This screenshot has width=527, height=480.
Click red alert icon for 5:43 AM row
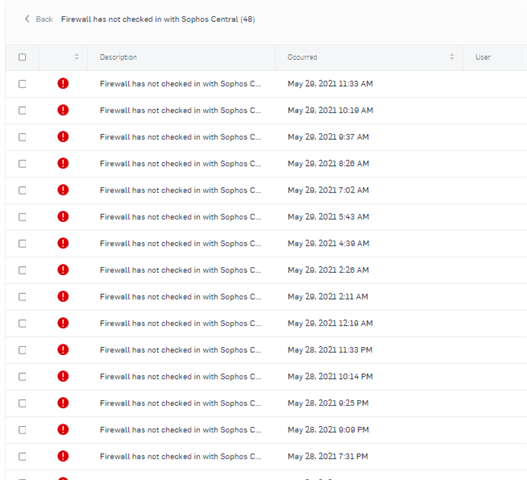63,216
